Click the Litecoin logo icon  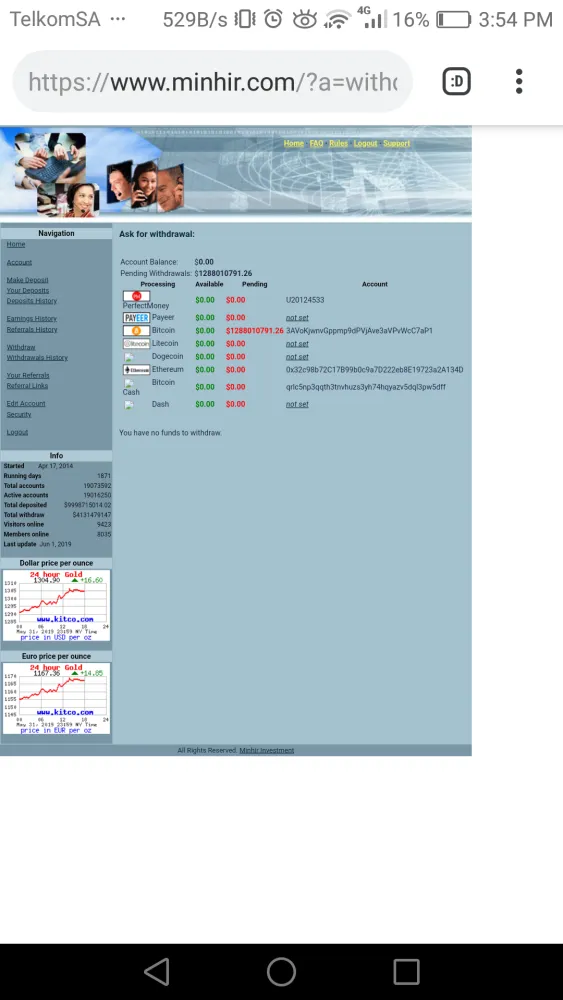pyautogui.click(x=136, y=344)
